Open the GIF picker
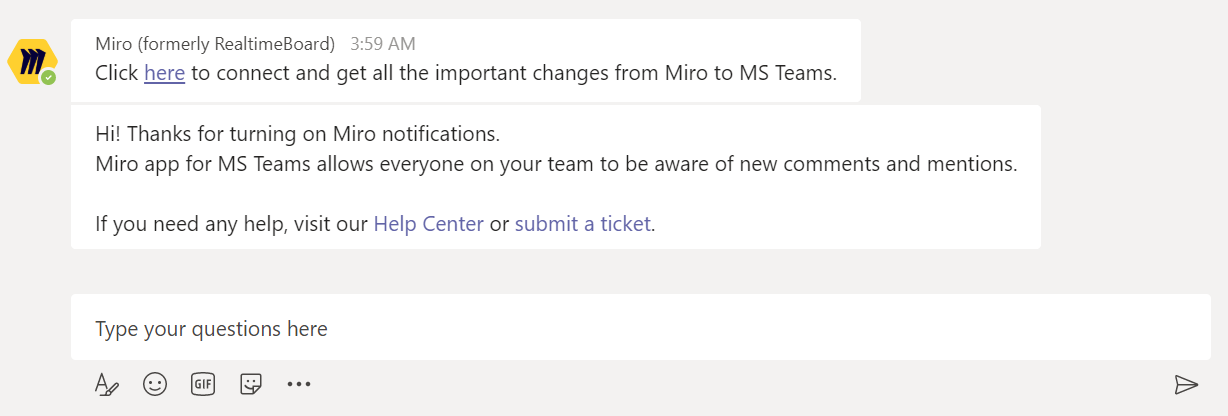This screenshot has height=416, width=1228. [203, 384]
